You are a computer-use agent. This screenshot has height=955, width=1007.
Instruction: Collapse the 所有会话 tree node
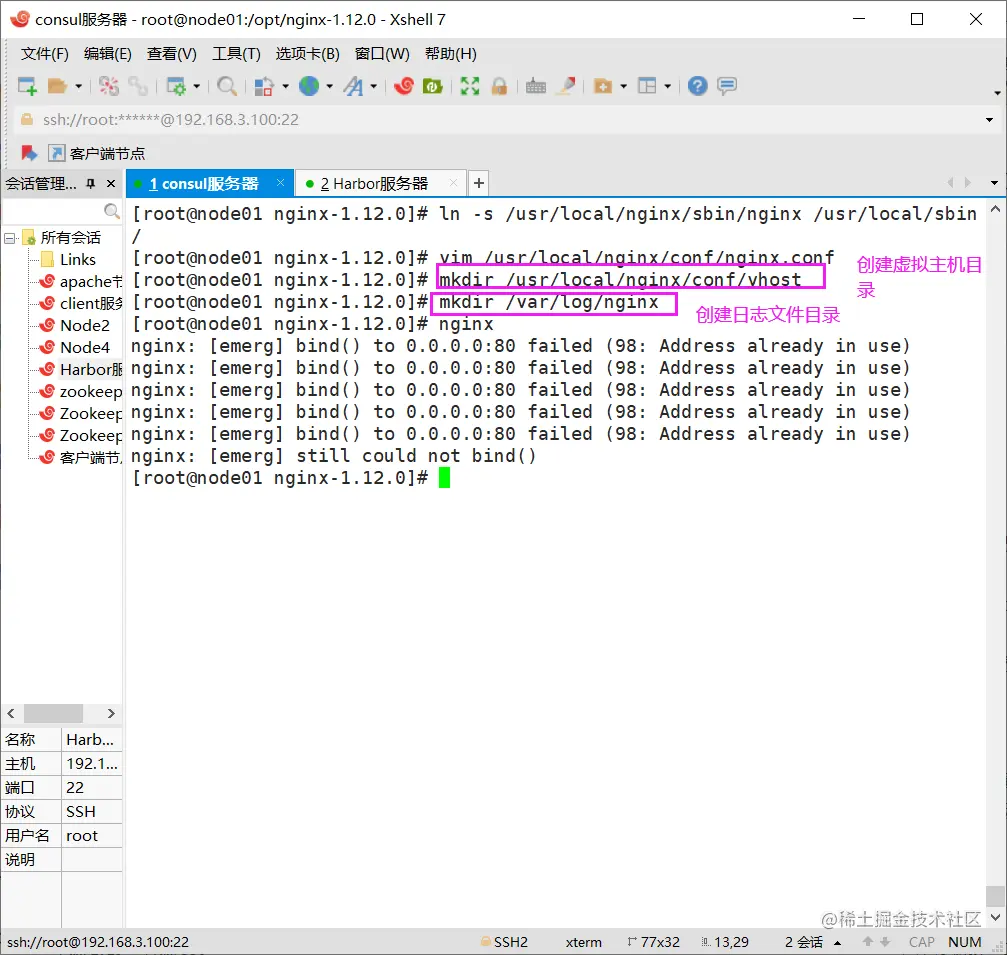[x=10, y=239]
